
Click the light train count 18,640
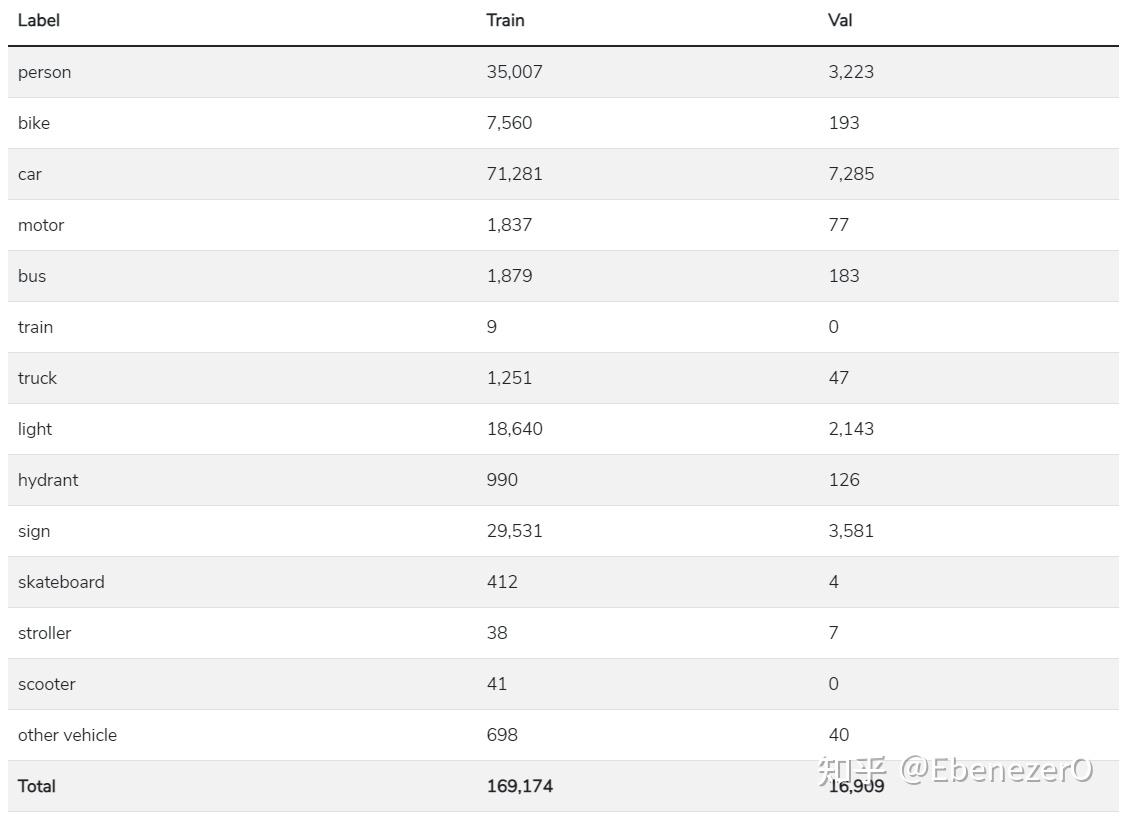tap(514, 429)
